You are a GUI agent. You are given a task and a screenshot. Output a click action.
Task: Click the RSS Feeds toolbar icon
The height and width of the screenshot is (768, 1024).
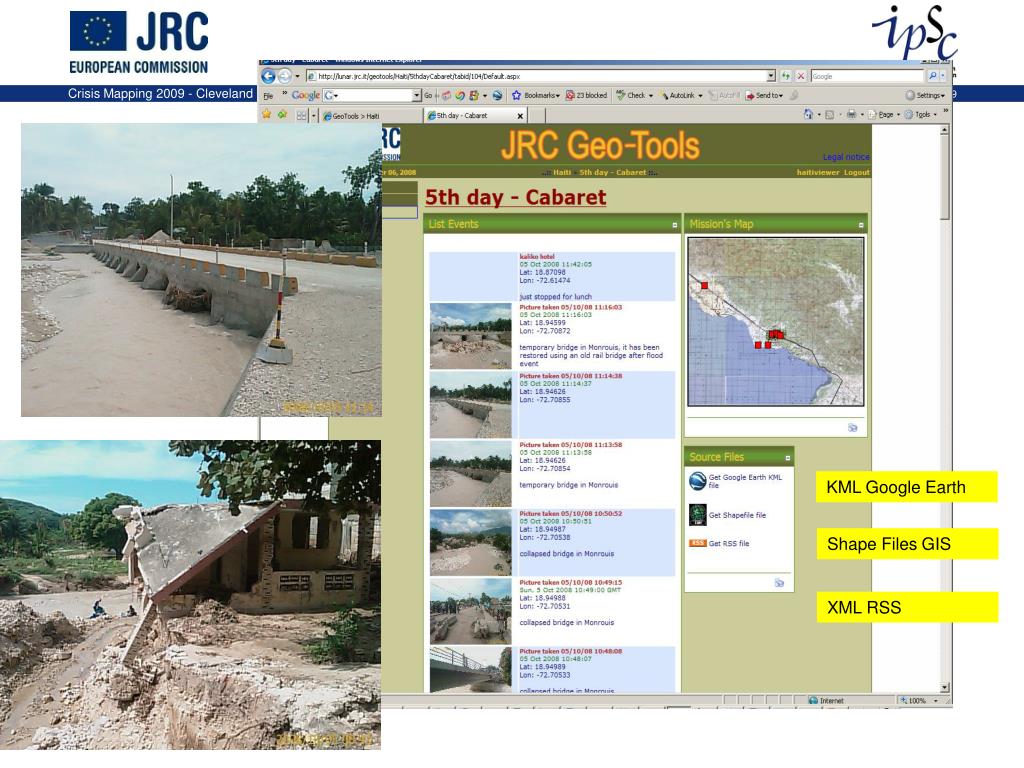pyautogui.click(x=829, y=114)
